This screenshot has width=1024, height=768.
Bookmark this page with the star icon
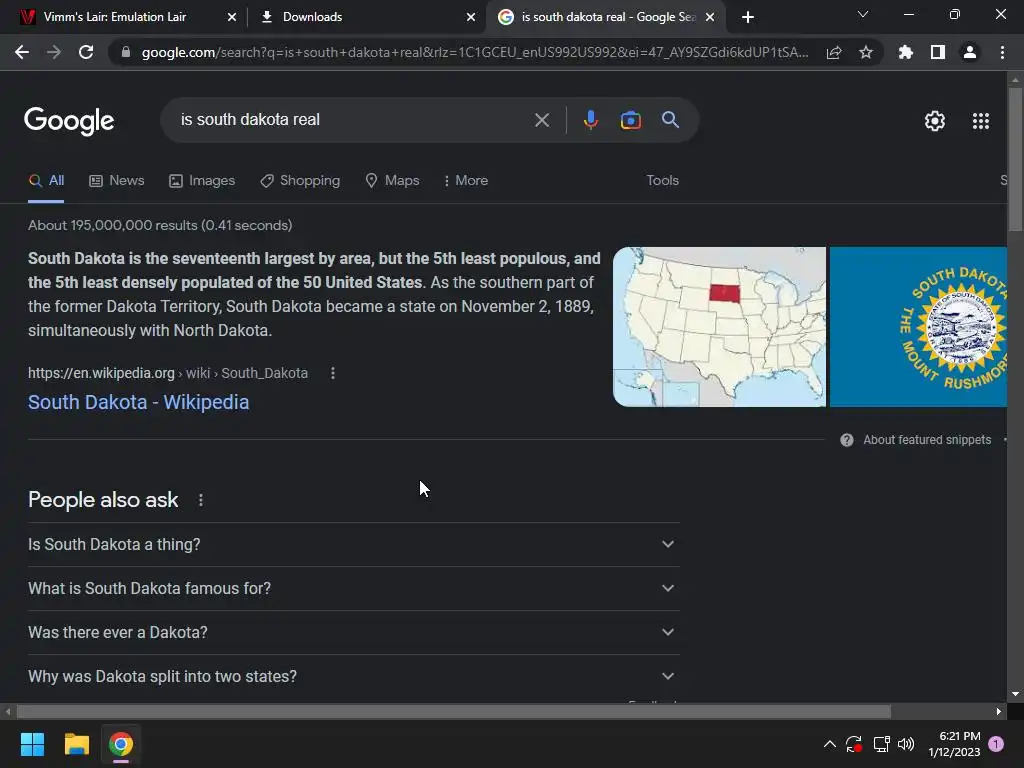coord(866,52)
